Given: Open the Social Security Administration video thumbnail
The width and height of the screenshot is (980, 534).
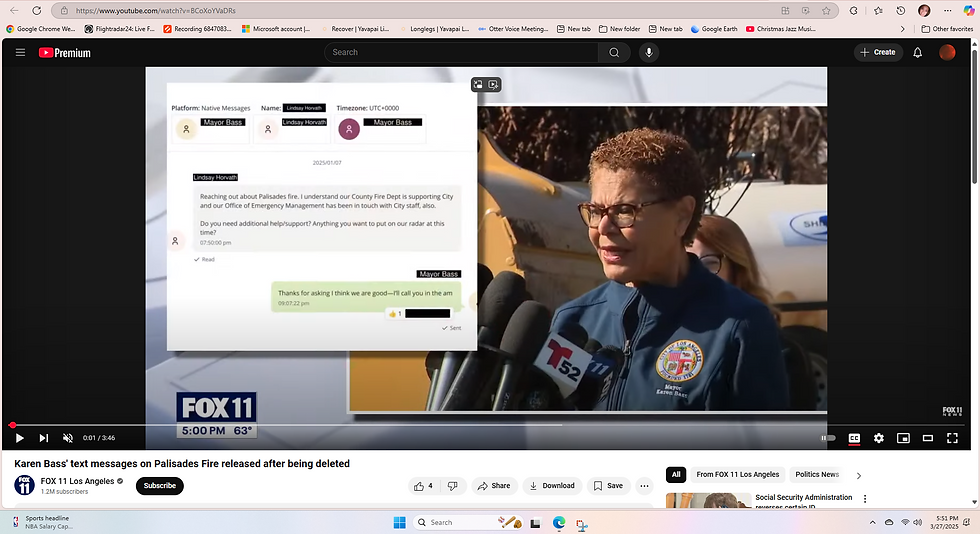Looking at the screenshot, I should pyautogui.click(x=709, y=500).
